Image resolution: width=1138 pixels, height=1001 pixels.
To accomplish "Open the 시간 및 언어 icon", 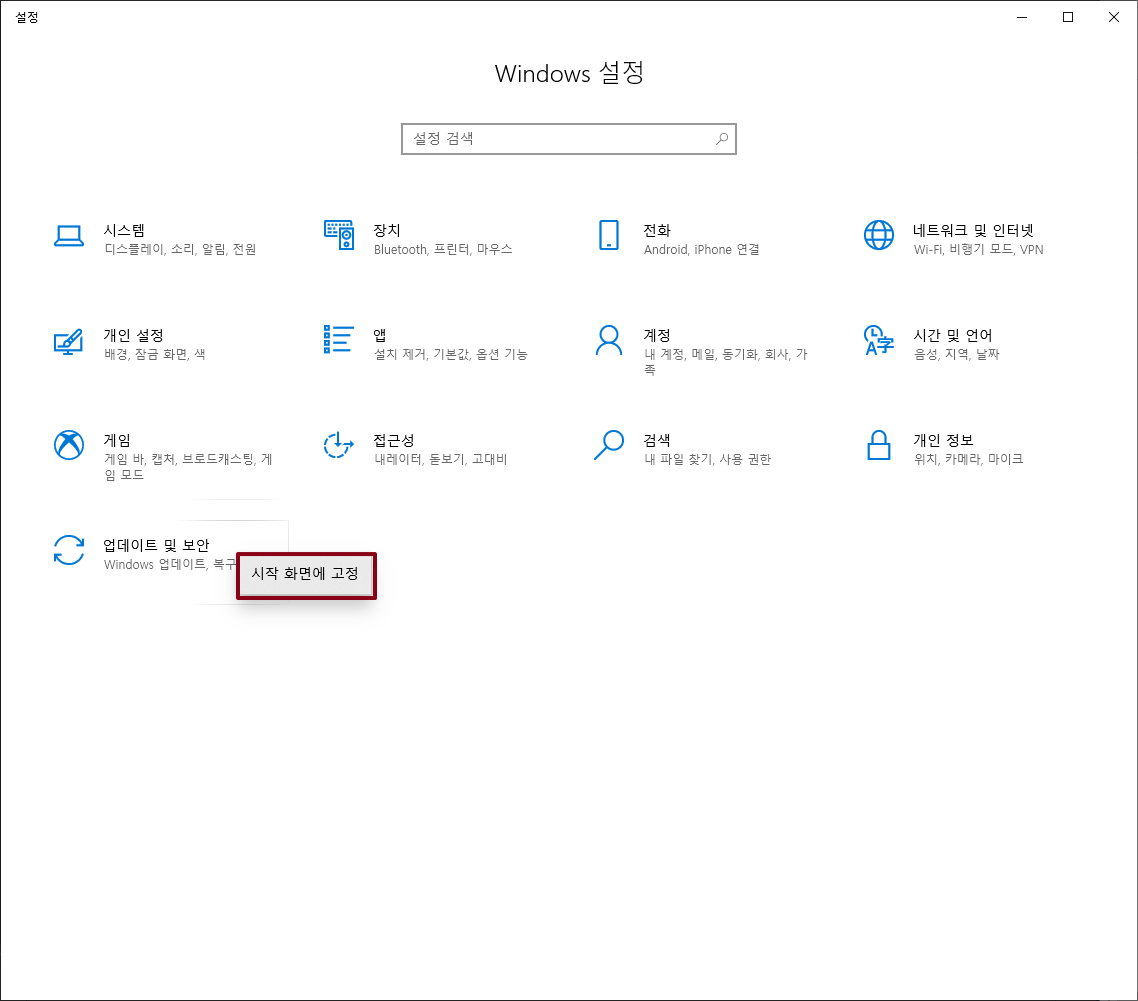I will [879, 340].
